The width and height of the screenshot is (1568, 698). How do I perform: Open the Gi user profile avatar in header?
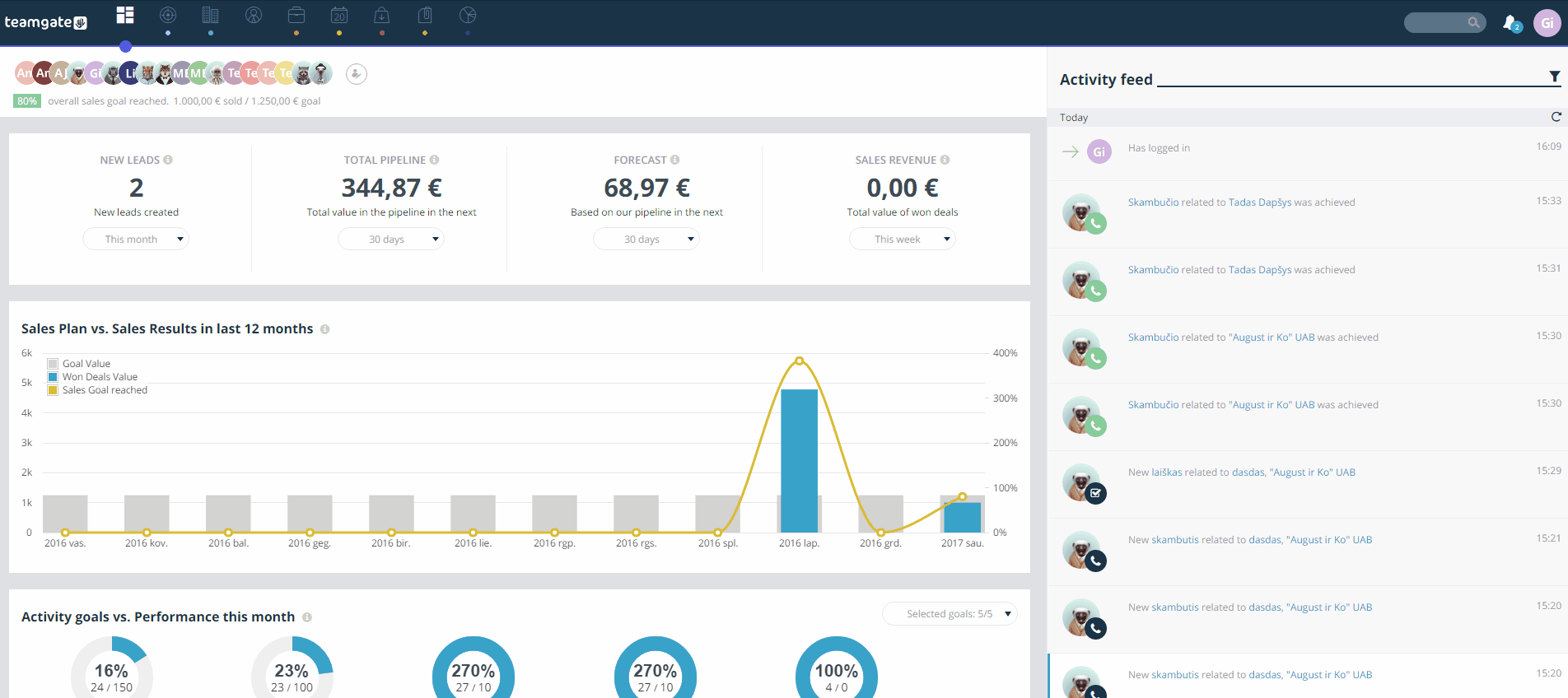pos(1547,23)
